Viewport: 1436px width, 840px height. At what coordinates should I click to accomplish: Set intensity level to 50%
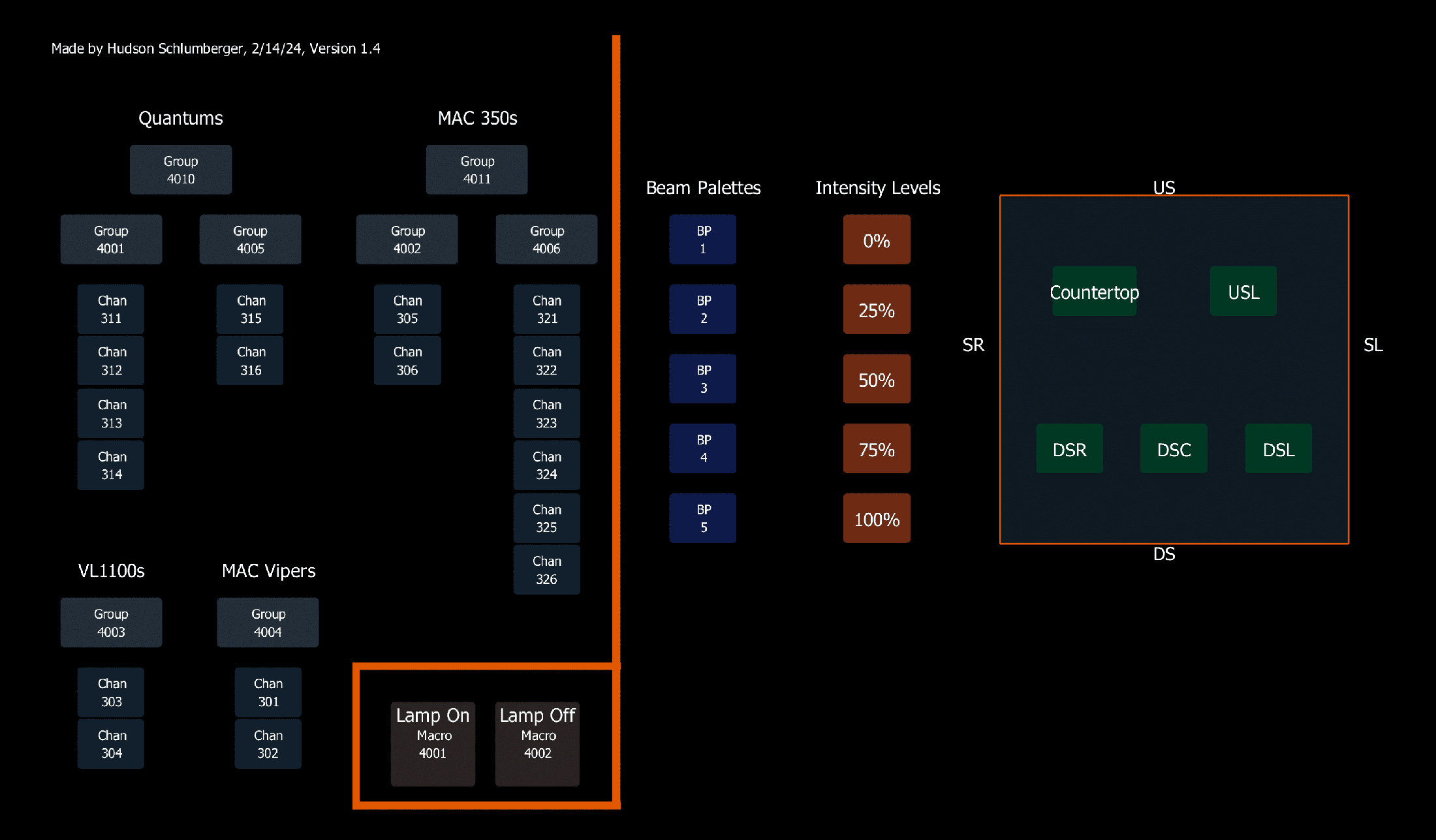click(877, 379)
